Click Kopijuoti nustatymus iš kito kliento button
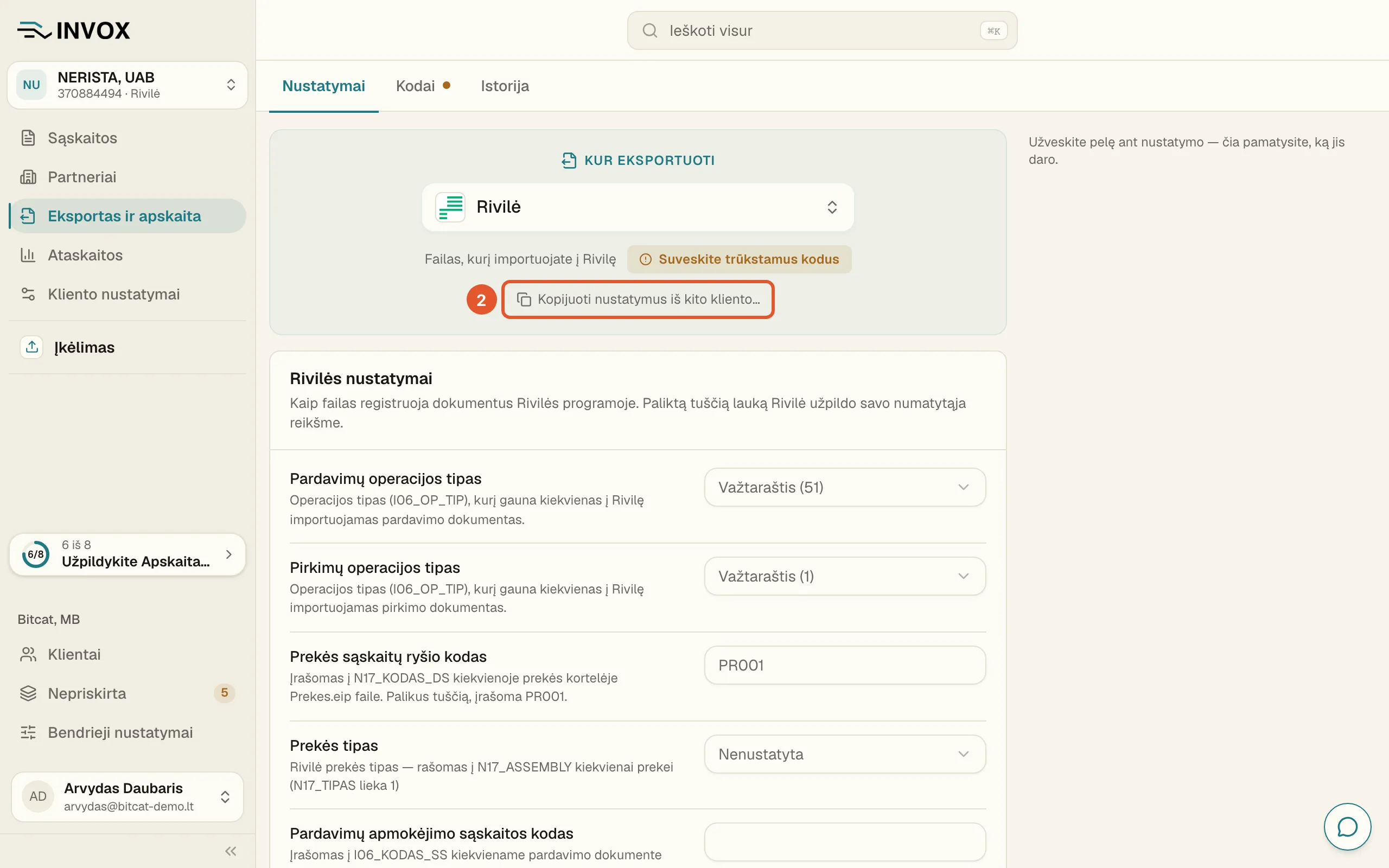This screenshot has height=868, width=1389. (638, 299)
